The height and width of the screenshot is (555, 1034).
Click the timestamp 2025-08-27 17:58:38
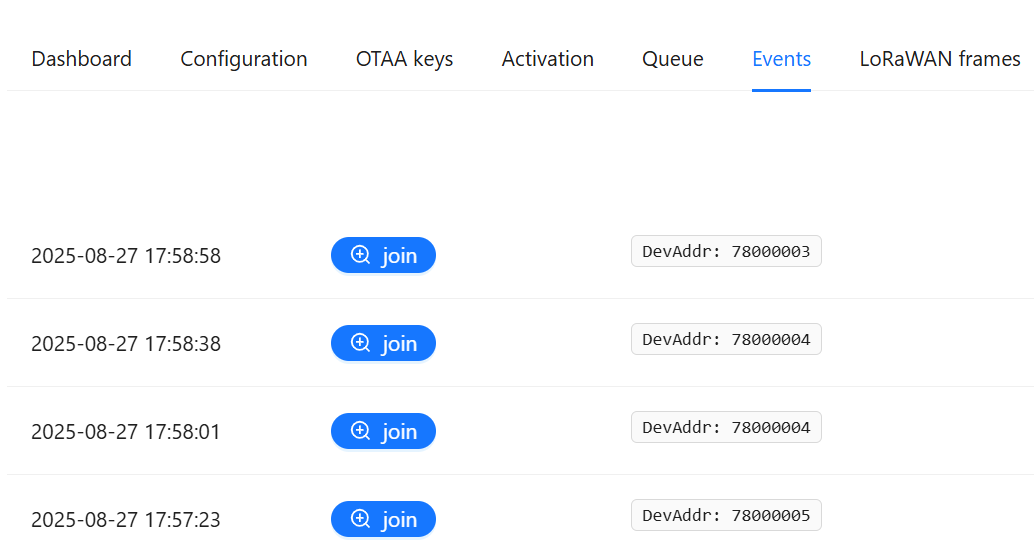point(126,344)
